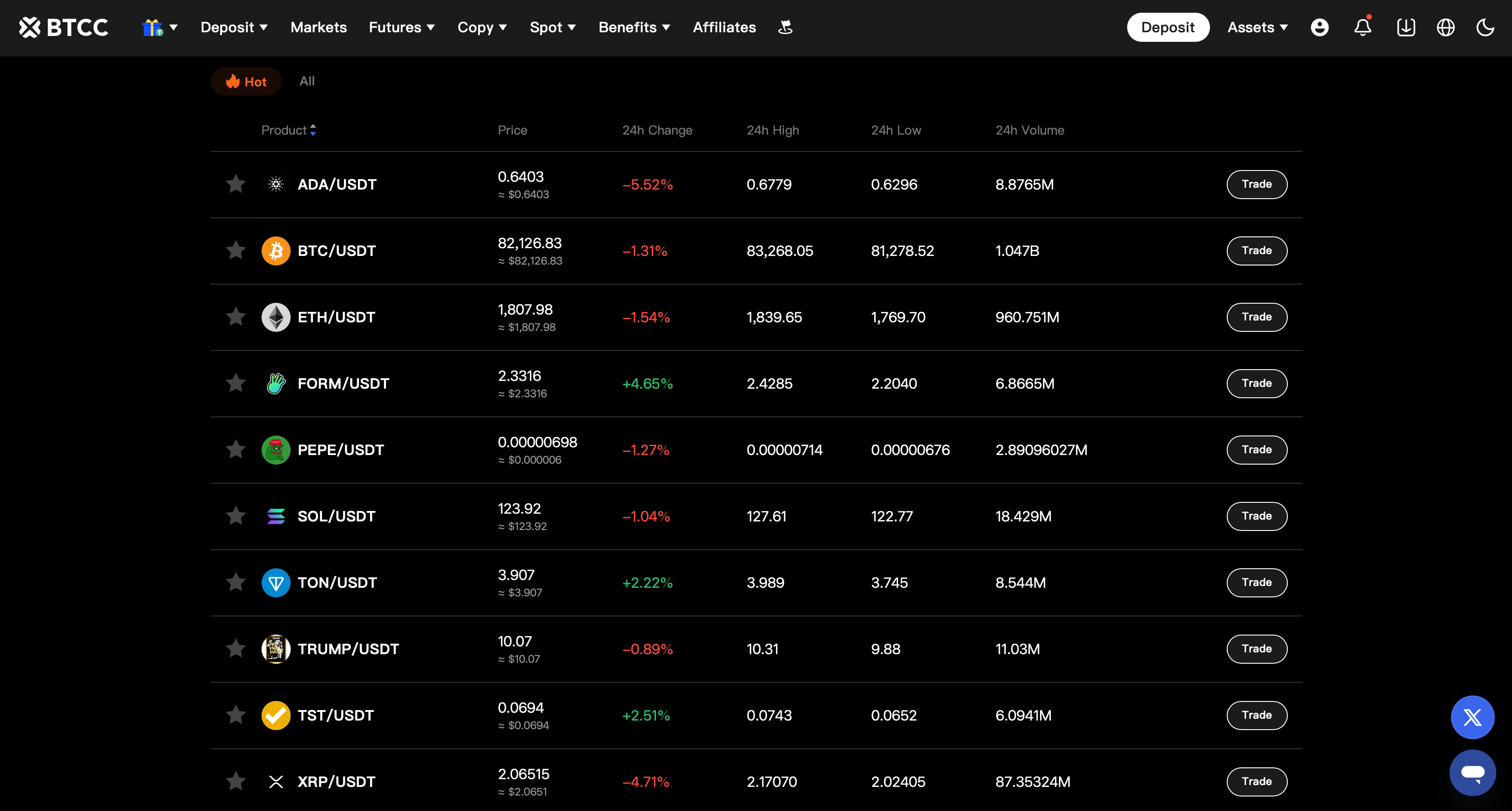The height and width of the screenshot is (811, 1512).
Task: Click the TST checkmark coin icon
Action: 276,716
